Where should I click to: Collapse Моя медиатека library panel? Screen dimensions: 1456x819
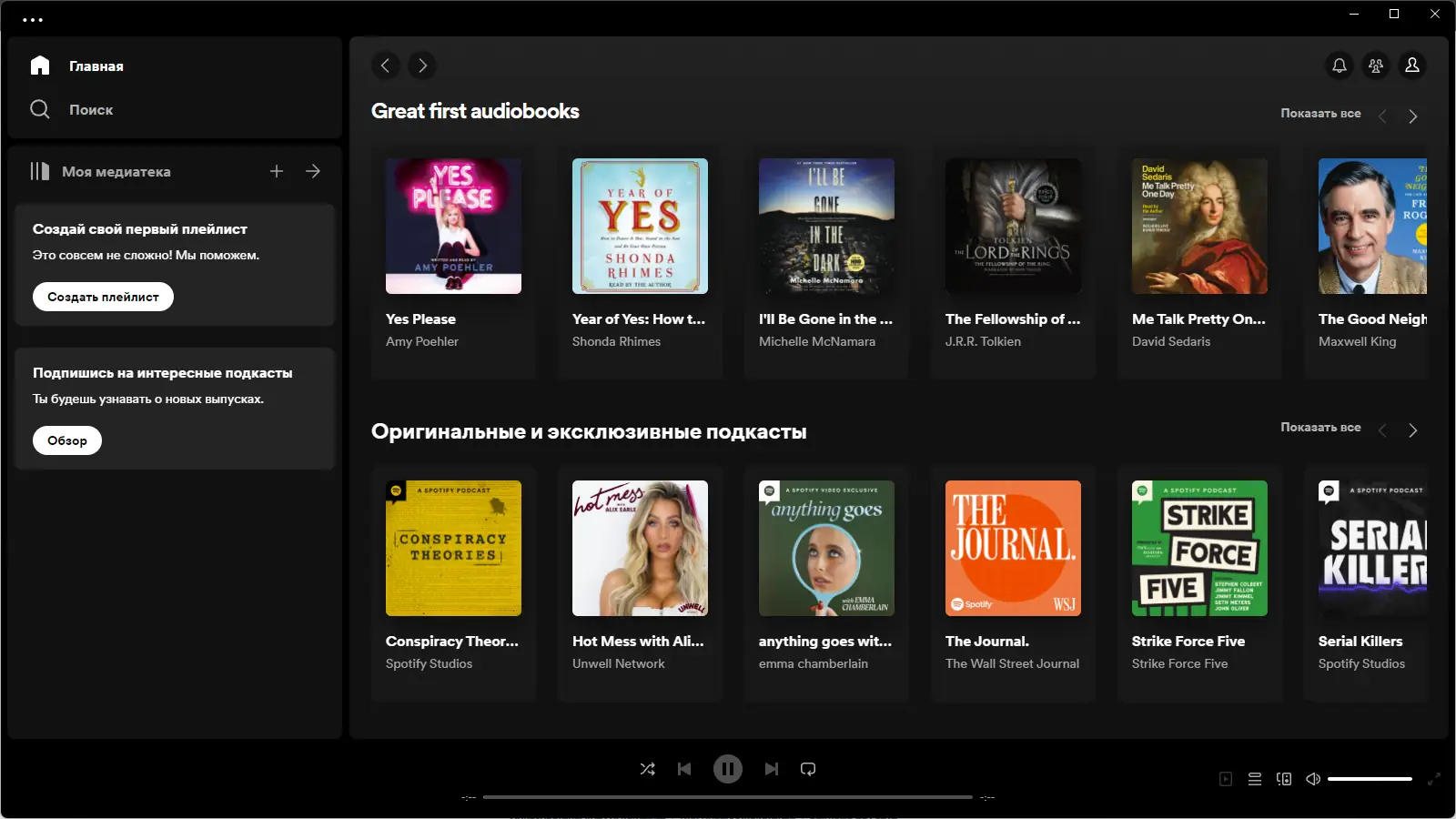coord(100,171)
